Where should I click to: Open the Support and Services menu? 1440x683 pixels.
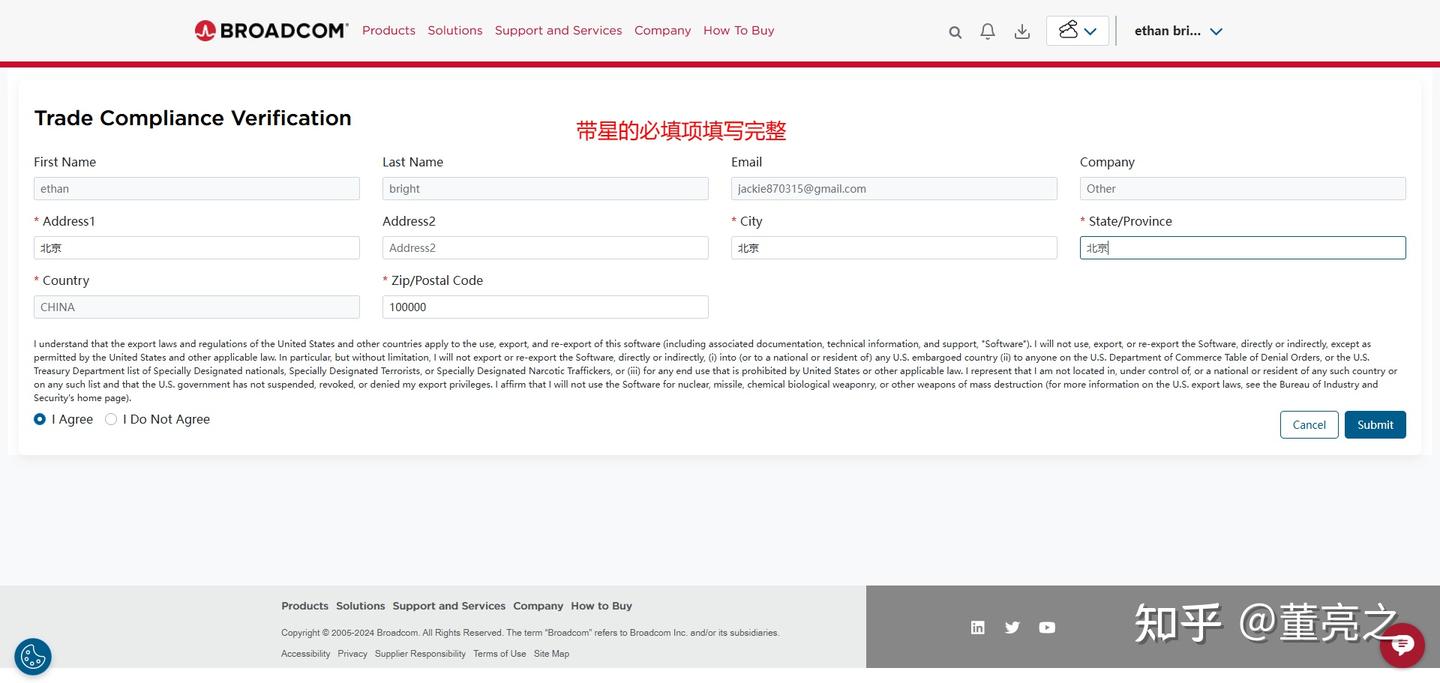(558, 30)
